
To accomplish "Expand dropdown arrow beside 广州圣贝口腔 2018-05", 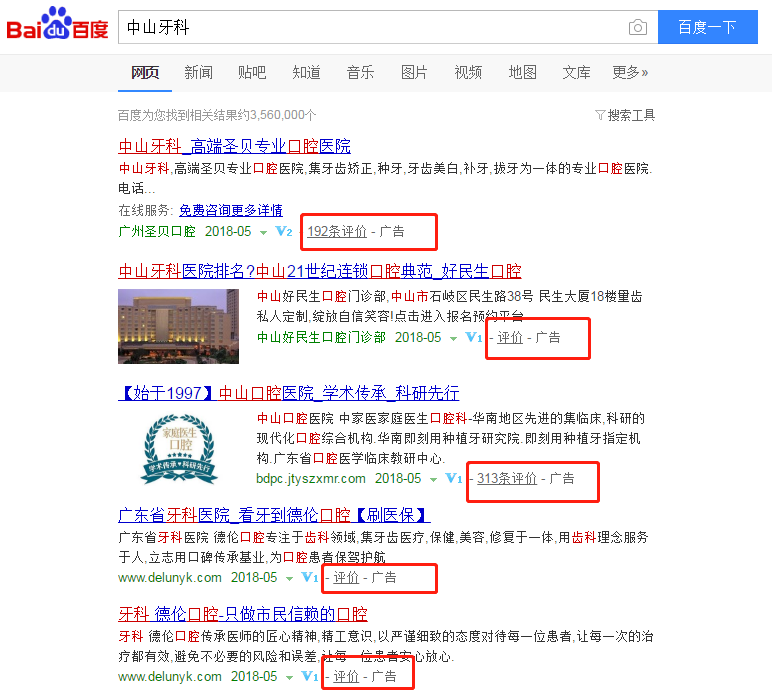I will [263, 232].
